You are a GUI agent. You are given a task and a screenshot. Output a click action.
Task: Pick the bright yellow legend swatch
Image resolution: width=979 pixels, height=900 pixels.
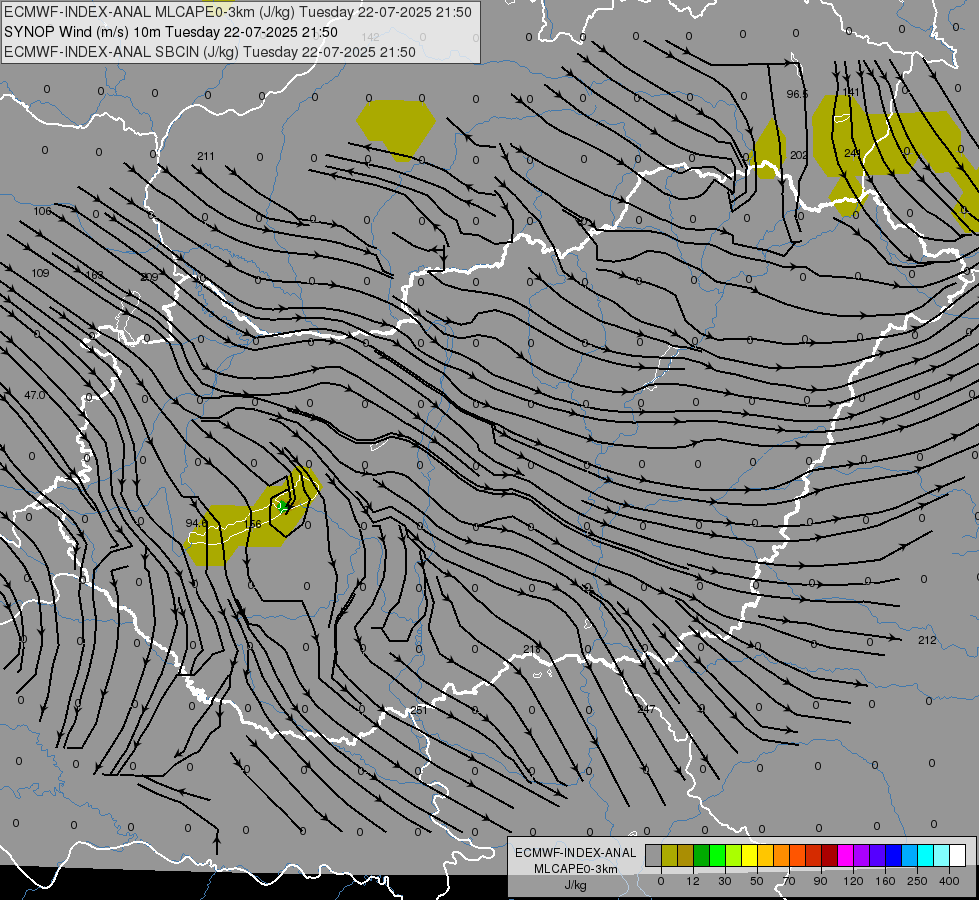tap(750, 855)
